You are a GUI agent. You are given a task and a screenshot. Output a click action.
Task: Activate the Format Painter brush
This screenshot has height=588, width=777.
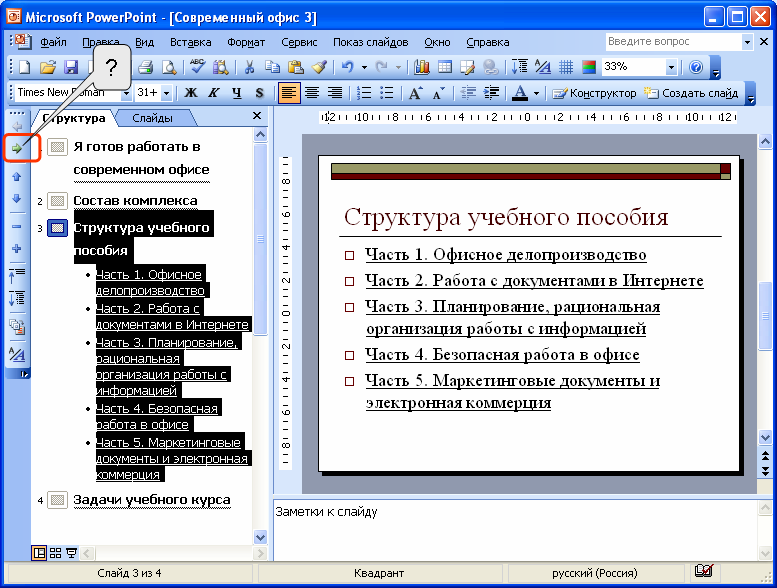click(x=320, y=67)
